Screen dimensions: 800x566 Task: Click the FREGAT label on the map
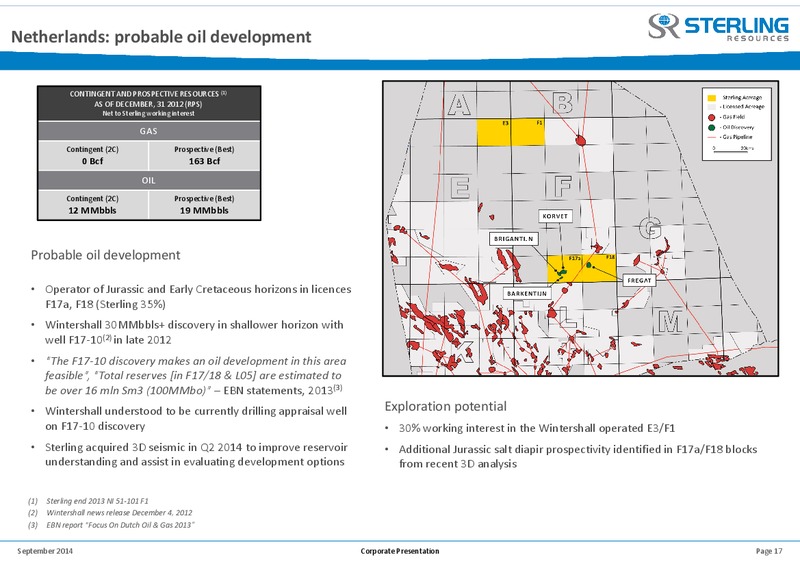click(x=639, y=280)
